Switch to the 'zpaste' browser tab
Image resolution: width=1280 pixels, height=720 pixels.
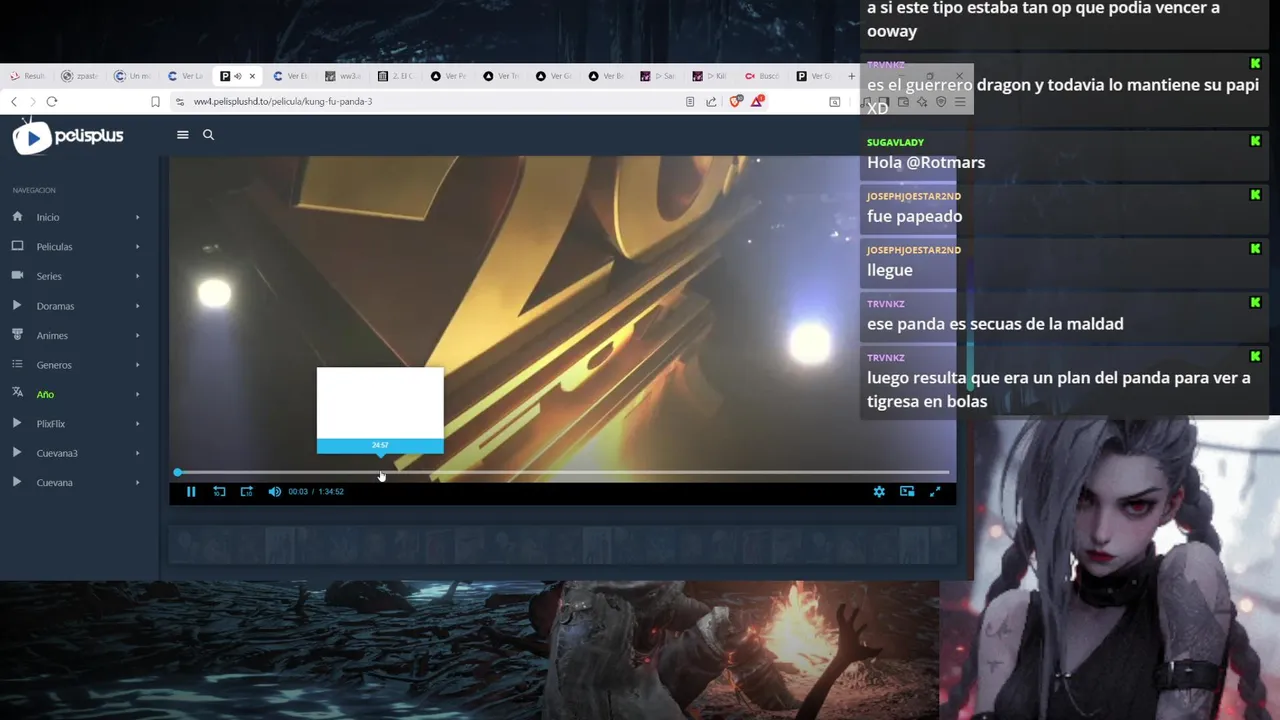(x=81, y=76)
